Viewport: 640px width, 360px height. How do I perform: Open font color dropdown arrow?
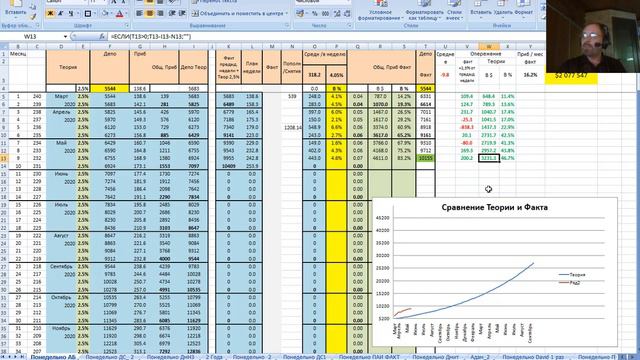(x=126, y=13)
